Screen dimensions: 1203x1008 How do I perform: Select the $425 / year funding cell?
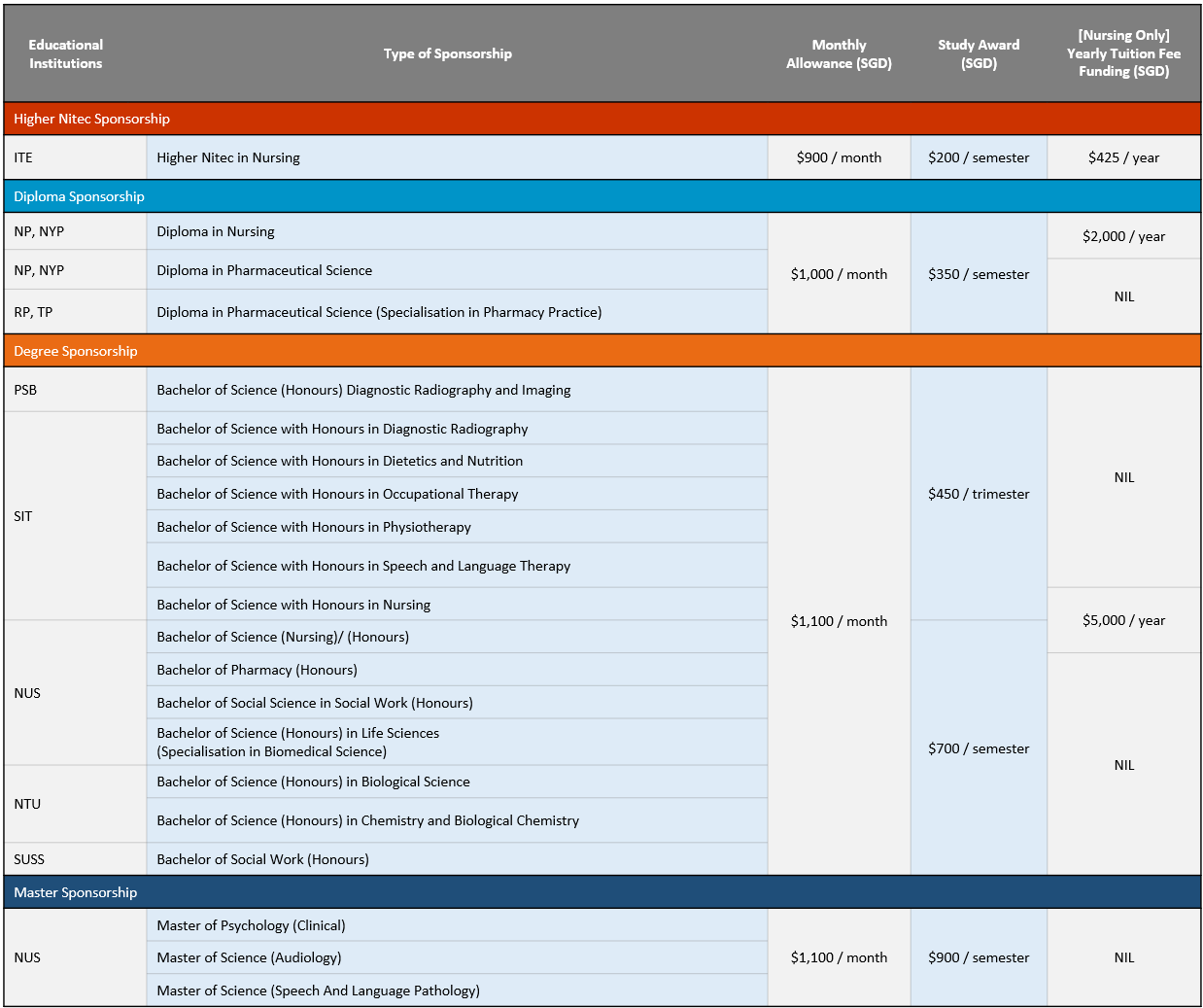tap(1123, 157)
